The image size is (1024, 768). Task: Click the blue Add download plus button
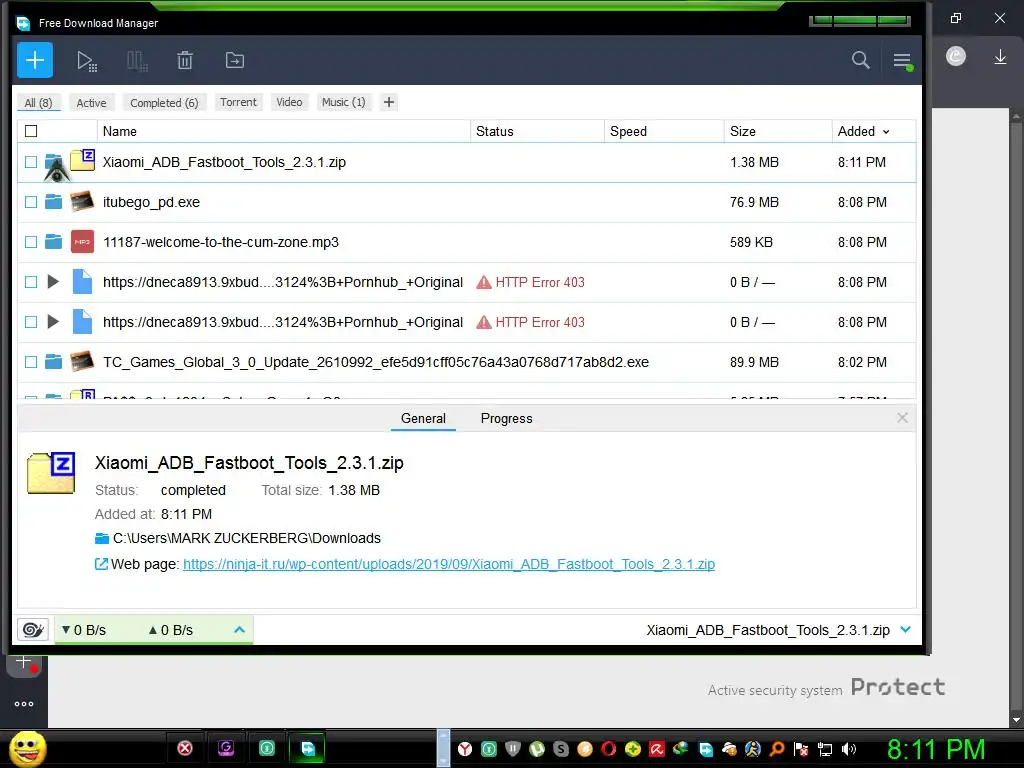pyautogui.click(x=35, y=60)
